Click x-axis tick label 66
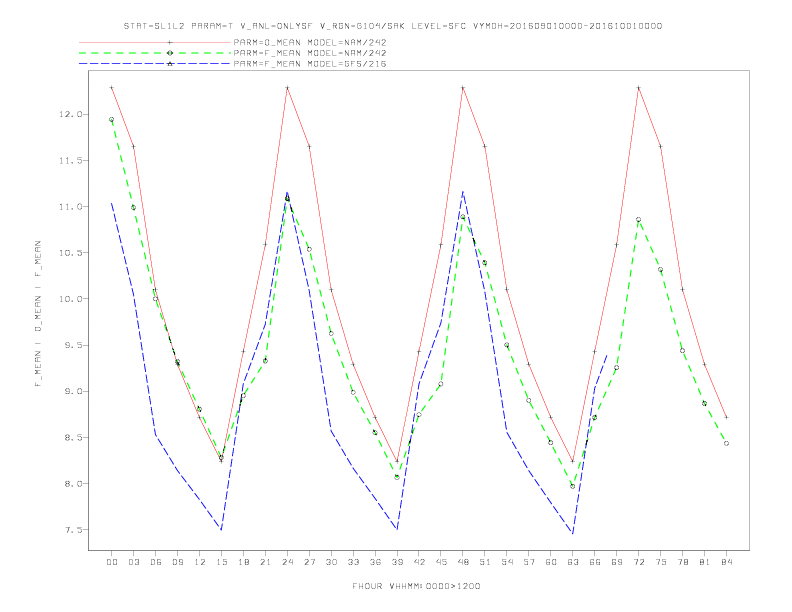 (595, 562)
